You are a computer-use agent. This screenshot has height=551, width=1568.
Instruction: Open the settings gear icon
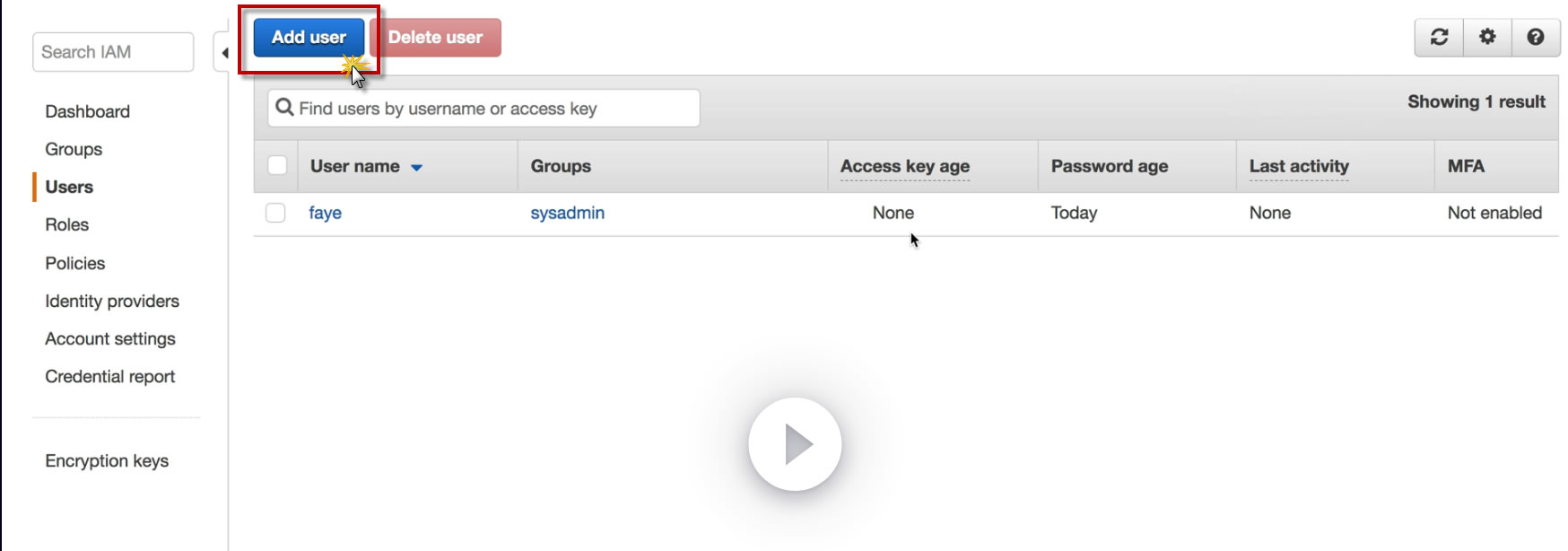point(1487,37)
